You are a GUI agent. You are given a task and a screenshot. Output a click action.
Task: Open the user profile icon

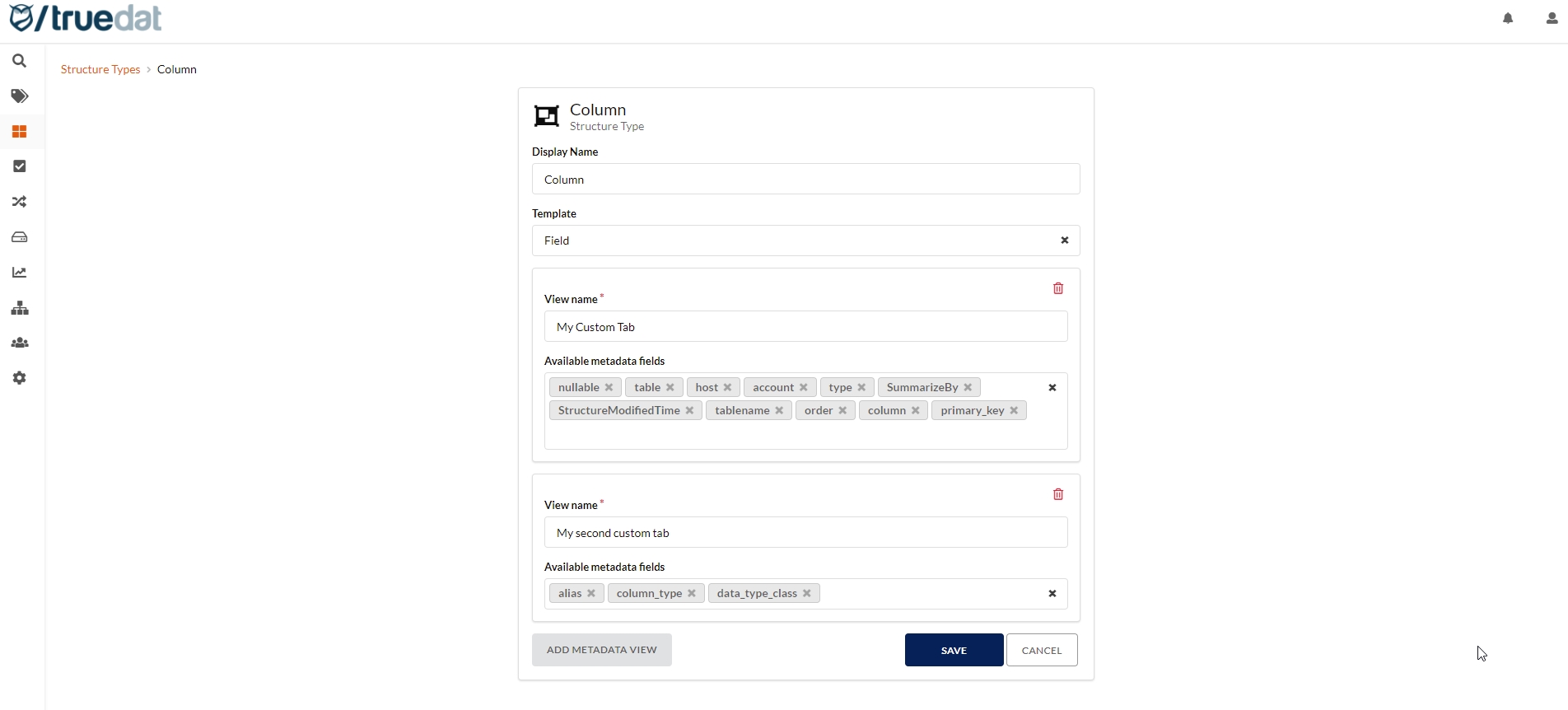tap(1552, 18)
